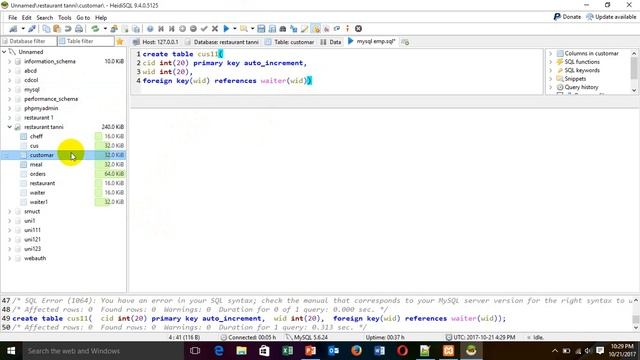Click the black circled X stop icon
Screen dimensions: 640x360
358,29
